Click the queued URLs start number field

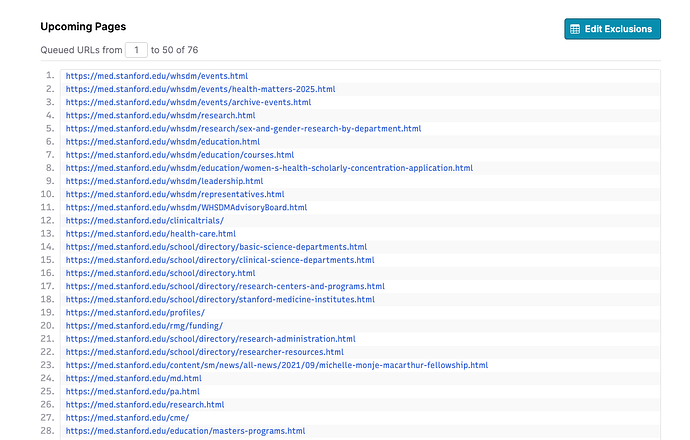click(x=136, y=49)
